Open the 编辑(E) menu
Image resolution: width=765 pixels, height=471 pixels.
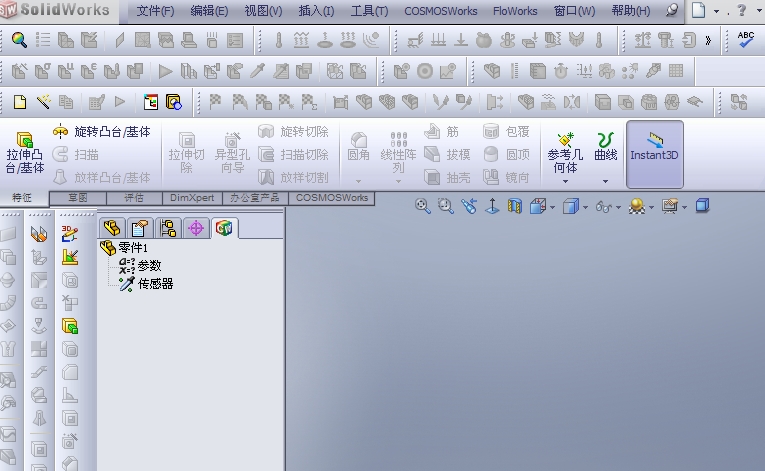tap(209, 10)
